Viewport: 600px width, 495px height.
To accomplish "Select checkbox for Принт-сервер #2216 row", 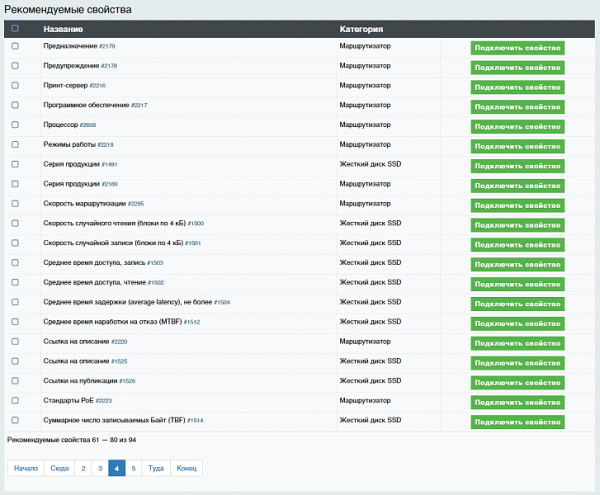I will point(15,86).
